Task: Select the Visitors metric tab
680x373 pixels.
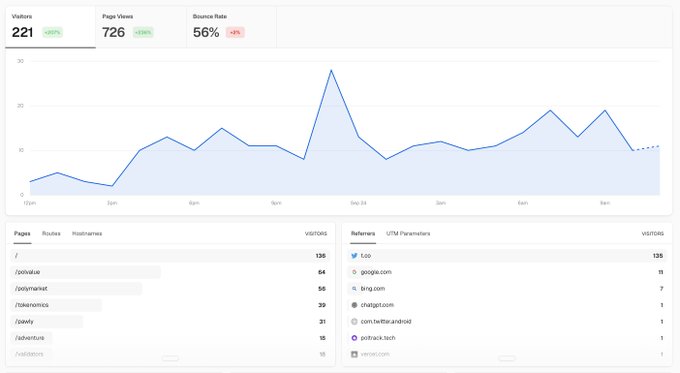Action: pyautogui.click(x=50, y=27)
